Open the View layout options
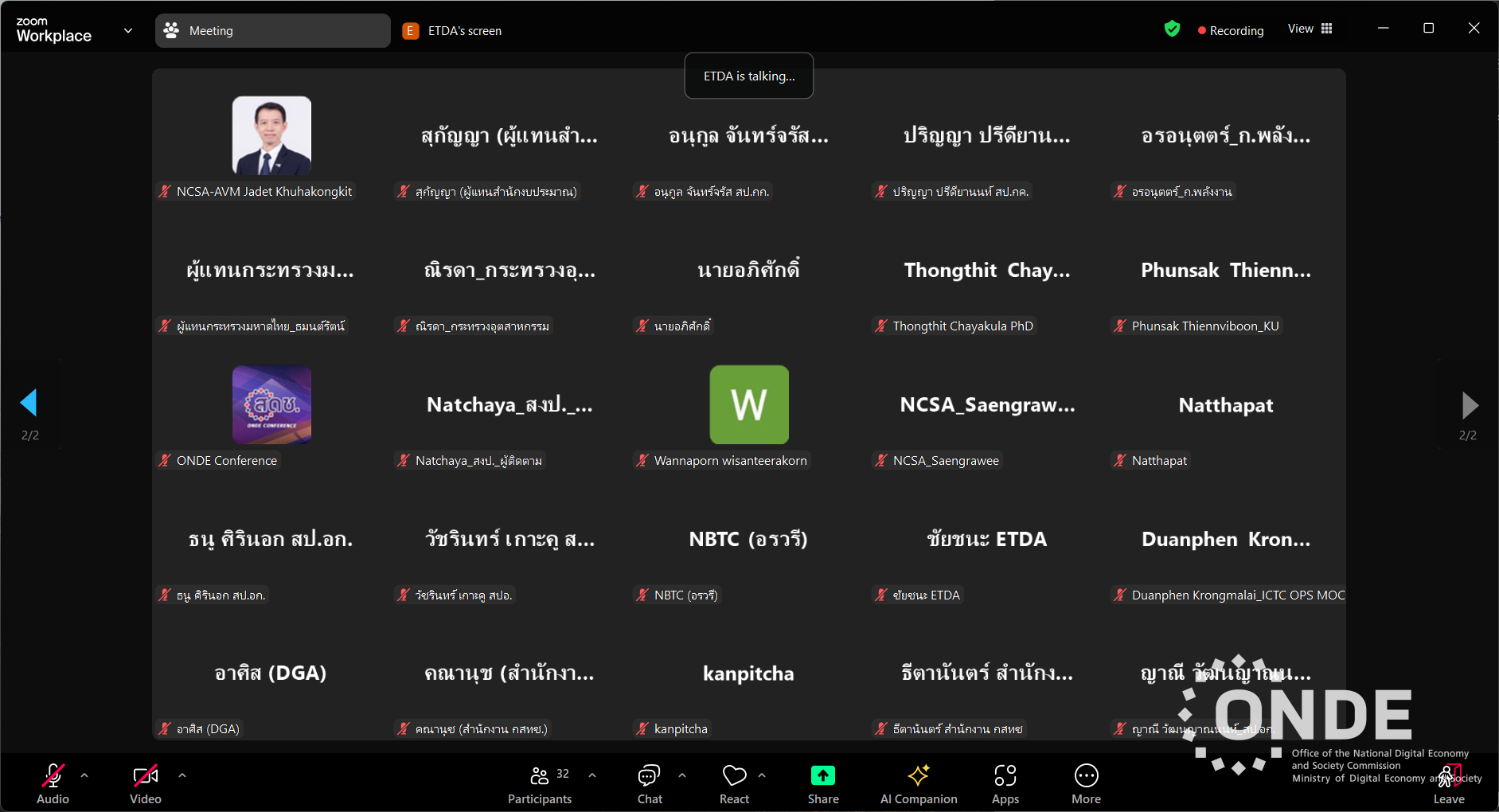The height and width of the screenshot is (812, 1499). pos(1310,29)
